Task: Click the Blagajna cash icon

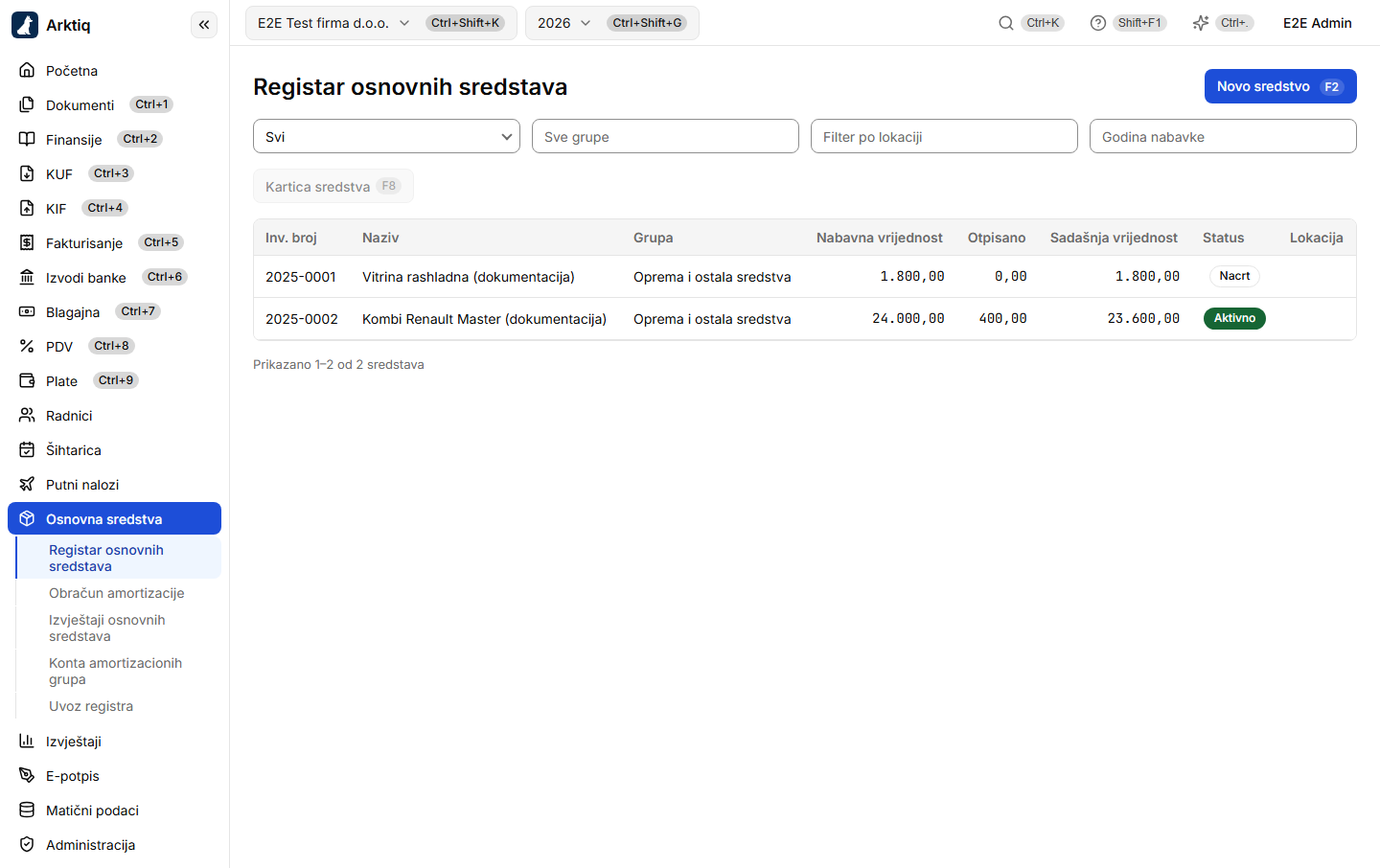Action: point(27,311)
